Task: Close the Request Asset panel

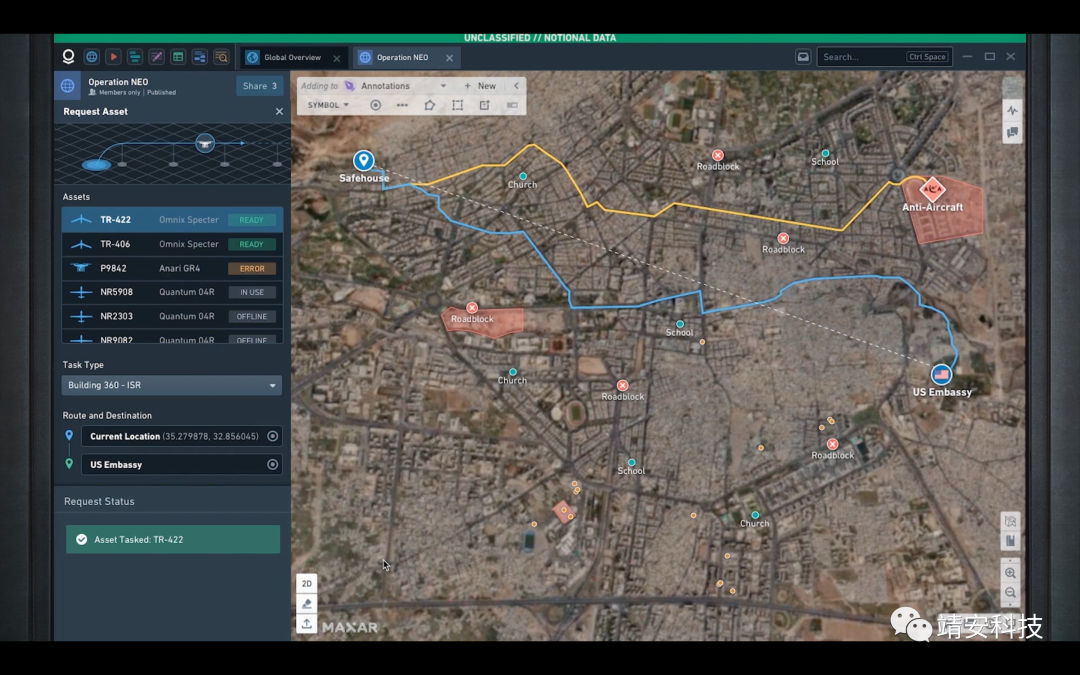Action: tap(279, 112)
